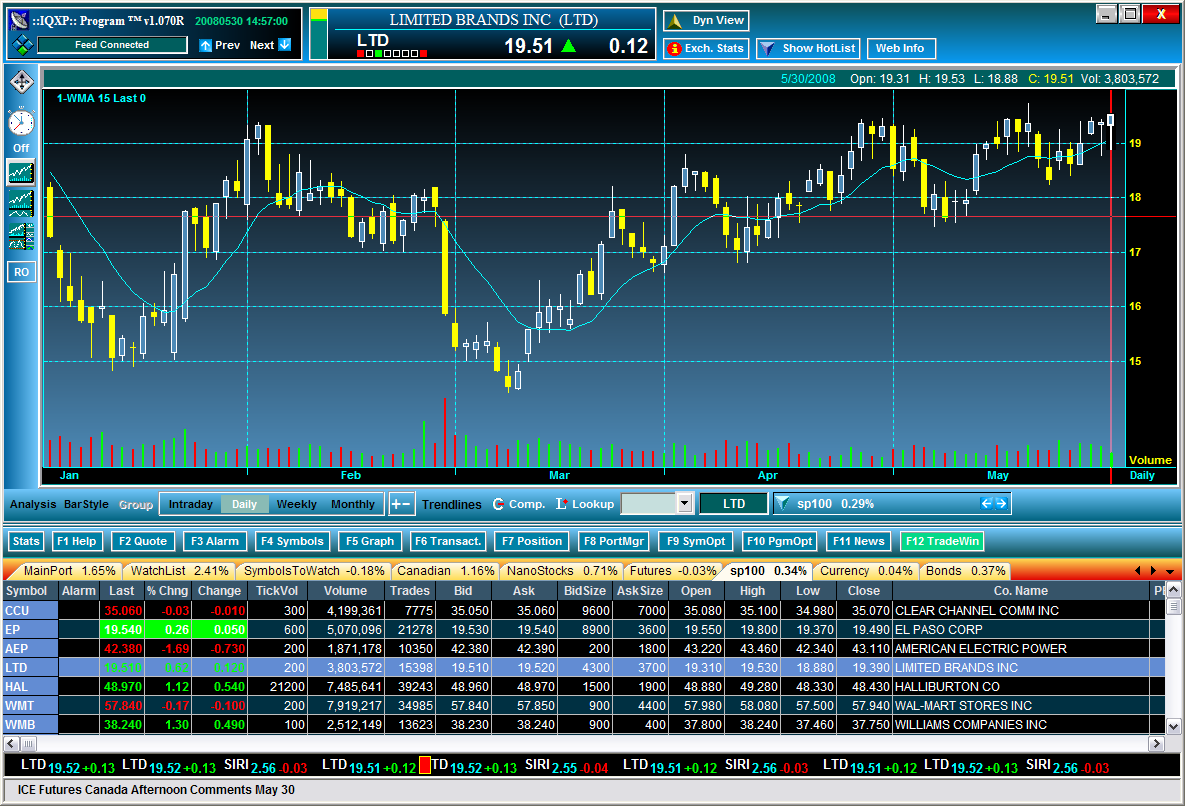The height and width of the screenshot is (806, 1185).
Task: Open the Analysis menu
Action: 32,504
